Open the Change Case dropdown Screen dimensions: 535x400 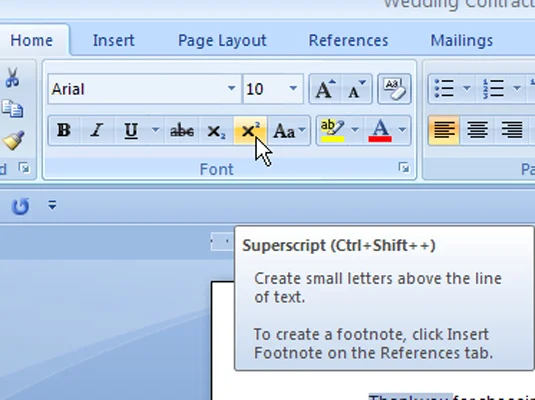[x=289, y=131]
